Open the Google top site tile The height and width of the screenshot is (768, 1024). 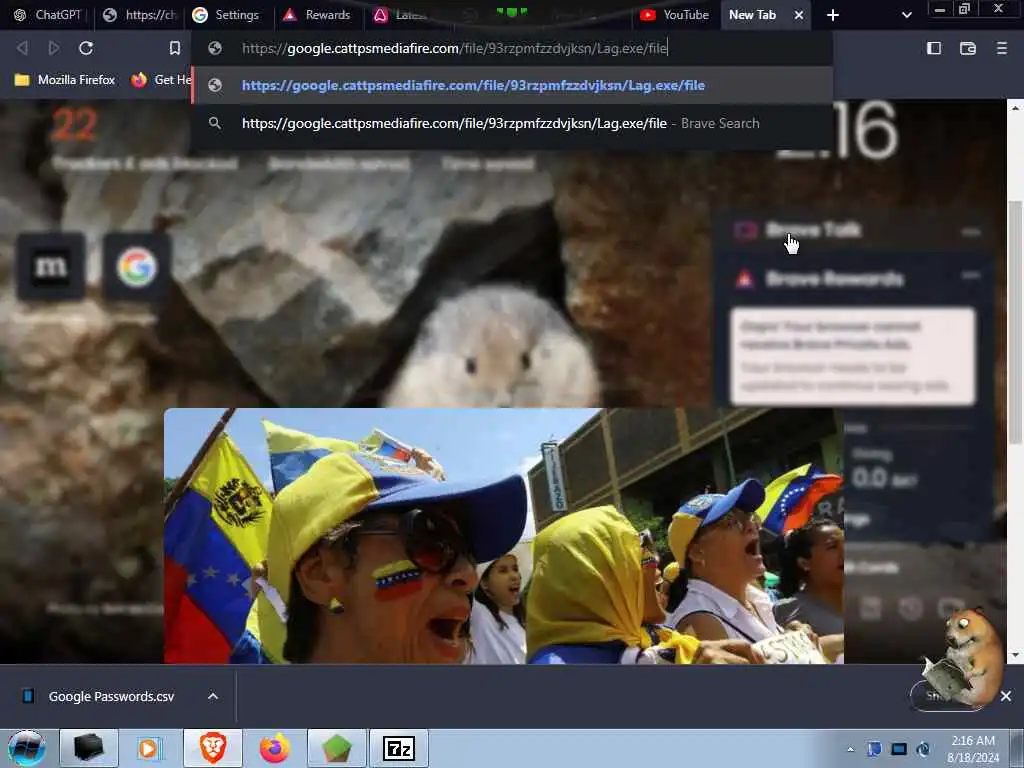coord(136,266)
